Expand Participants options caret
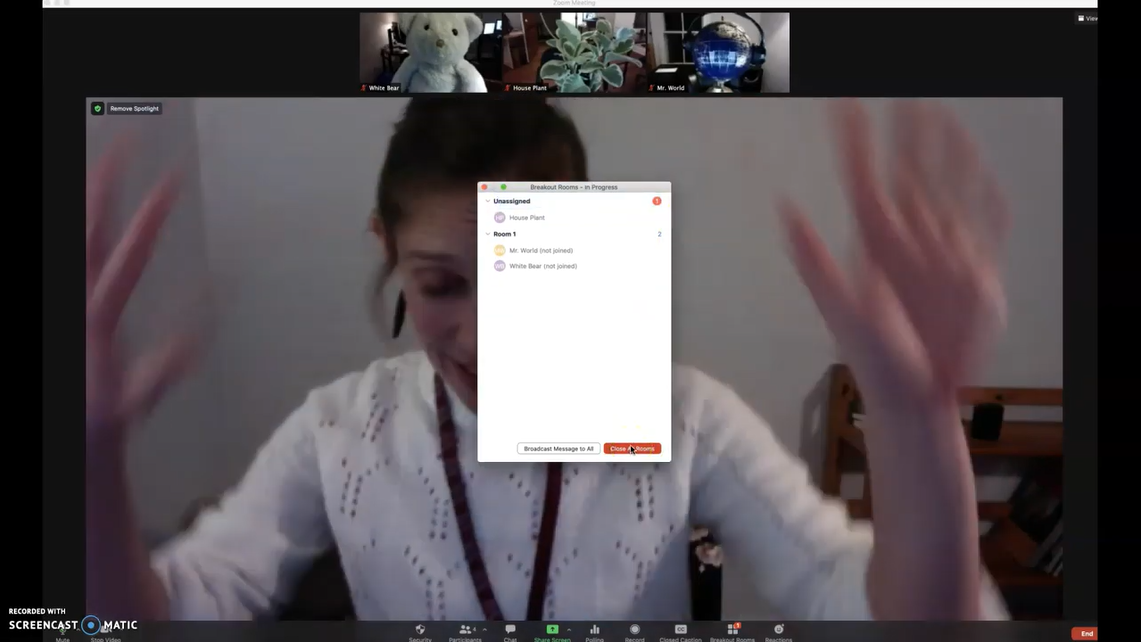The width and height of the screenshot is (1141, 642). point(485,630)
